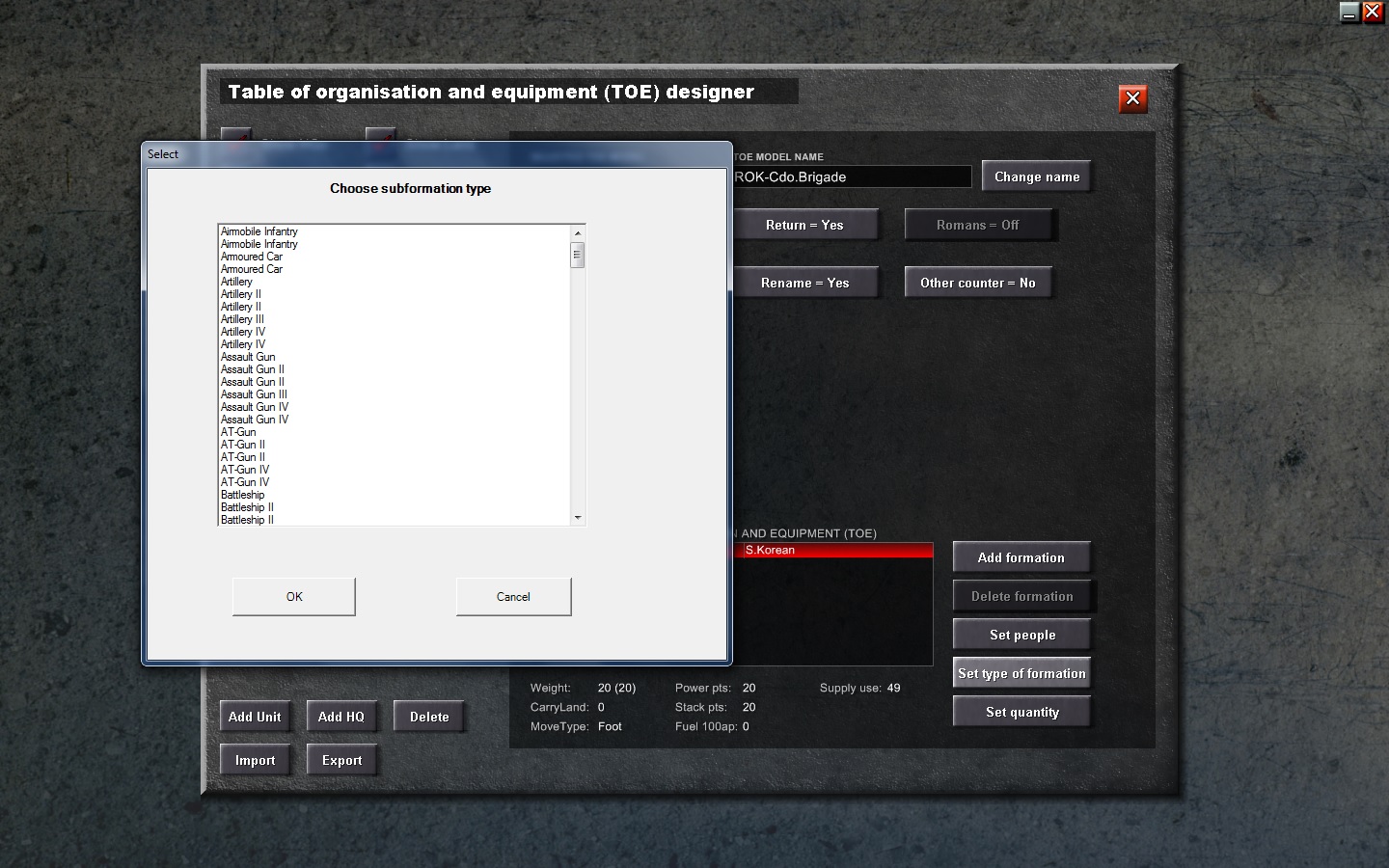1389x868 pixels.
Task: Select the first Airmobile Infantry entry
Action: pyautogui.click(x=259, y=231)
